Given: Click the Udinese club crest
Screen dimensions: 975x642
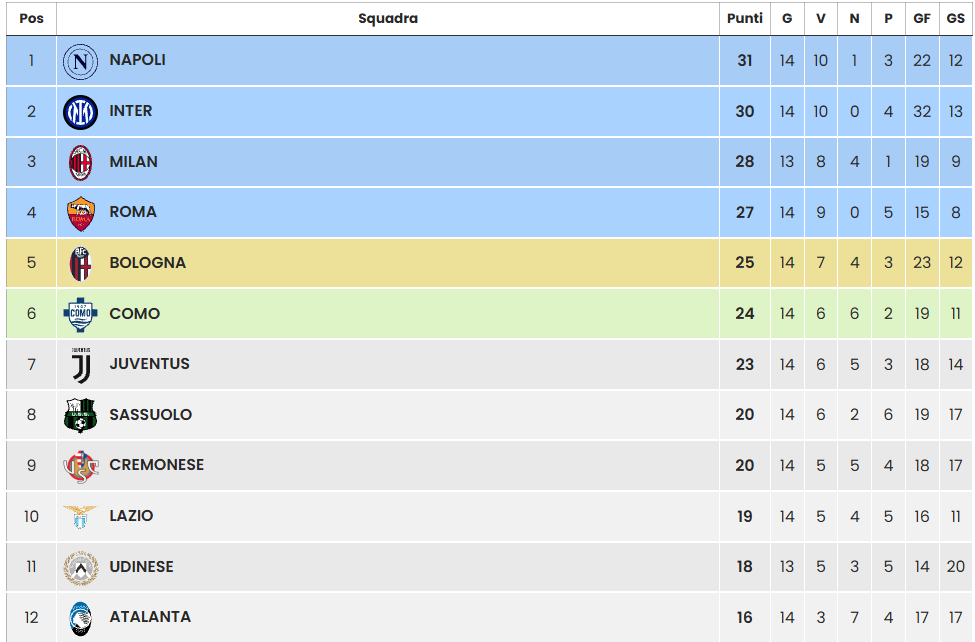Looking at the screenshot, I should 81,568.
